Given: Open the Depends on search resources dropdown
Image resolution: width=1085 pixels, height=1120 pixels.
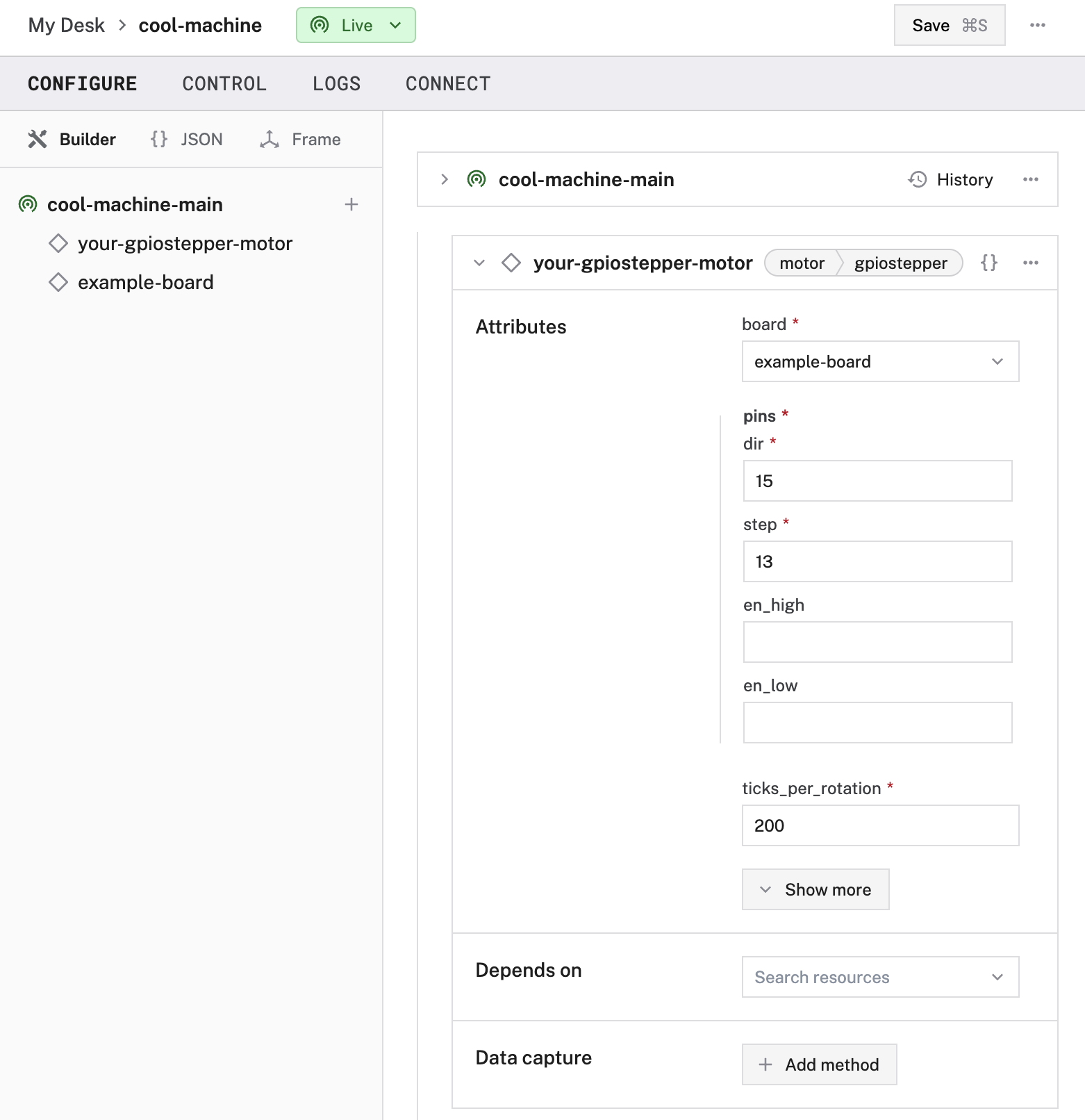Looking at the screenshot, I should [x=879, y=977].
